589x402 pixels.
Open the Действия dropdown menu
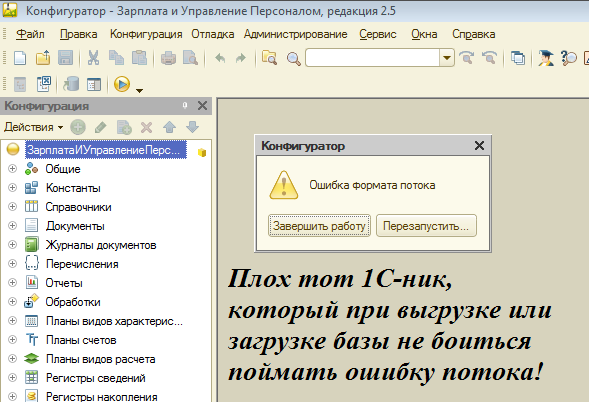tap(33, 127)
